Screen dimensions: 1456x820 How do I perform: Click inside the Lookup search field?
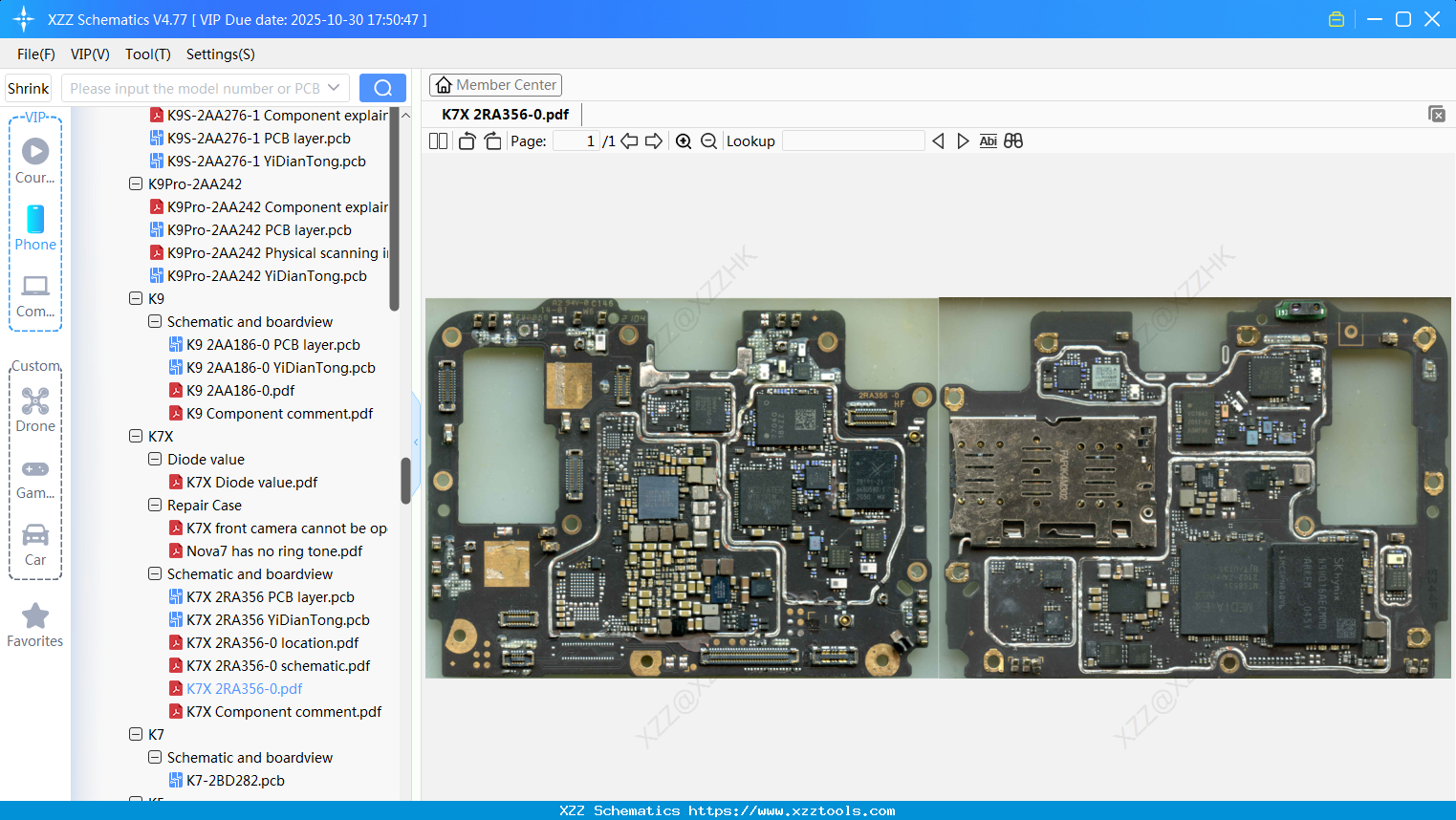(x=854, y=140)
